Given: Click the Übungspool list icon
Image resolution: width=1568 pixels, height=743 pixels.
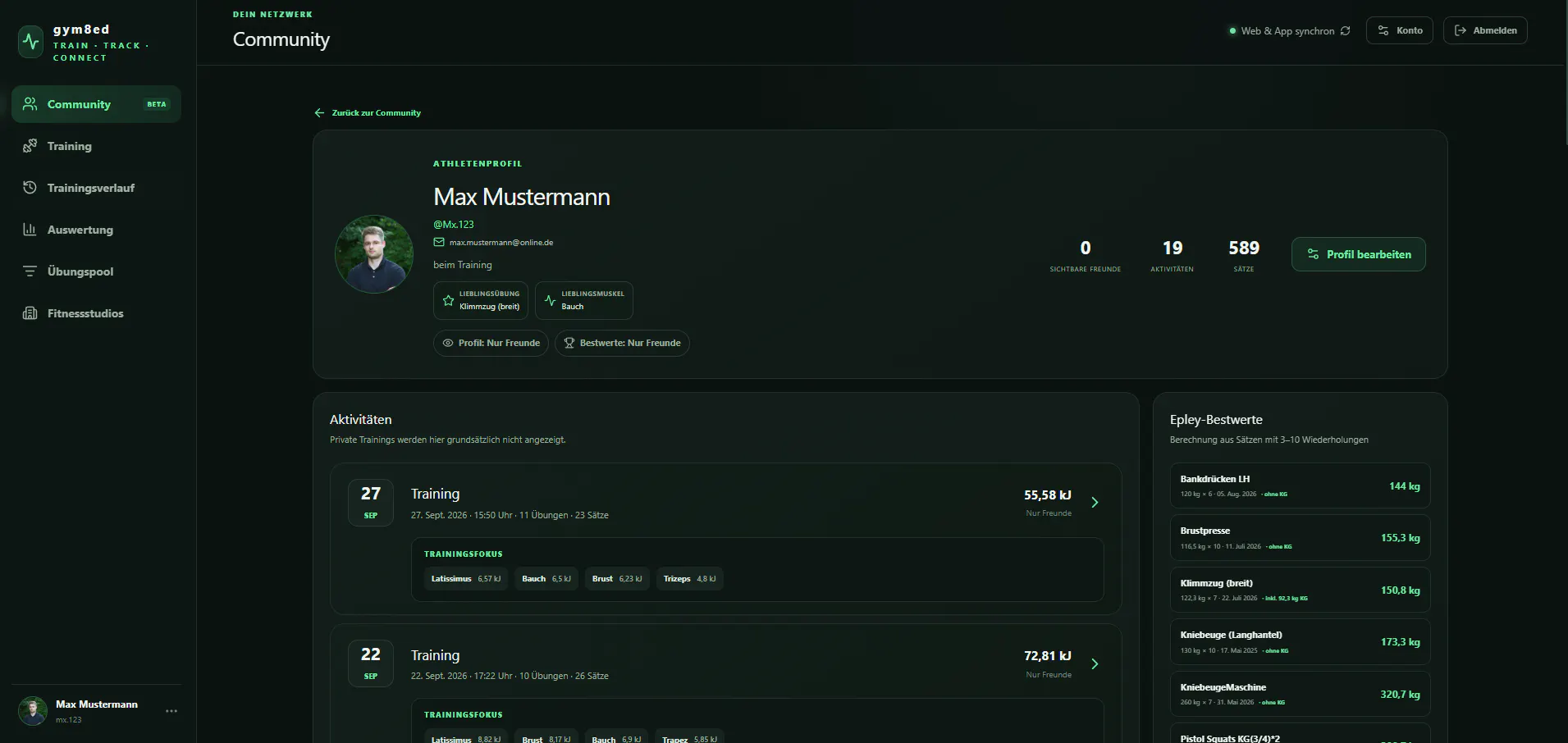Looking at the screenshot, I should click(30, 271).
